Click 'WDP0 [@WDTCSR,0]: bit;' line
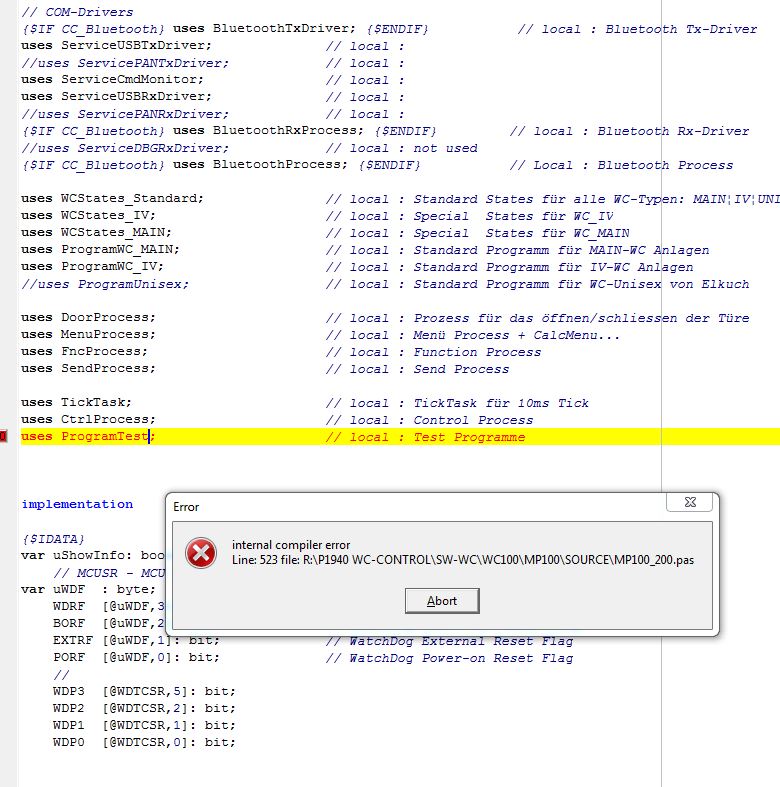 144,743
